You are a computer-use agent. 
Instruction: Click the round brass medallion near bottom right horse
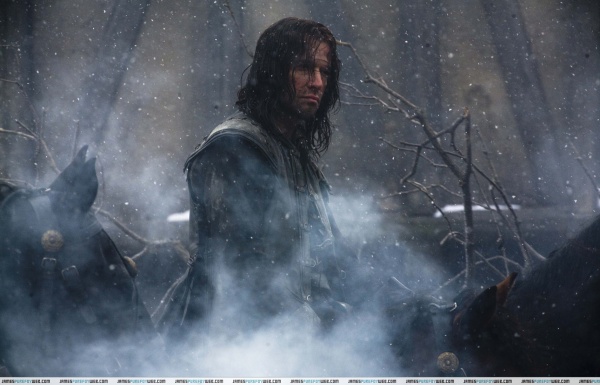pos(448,362)
